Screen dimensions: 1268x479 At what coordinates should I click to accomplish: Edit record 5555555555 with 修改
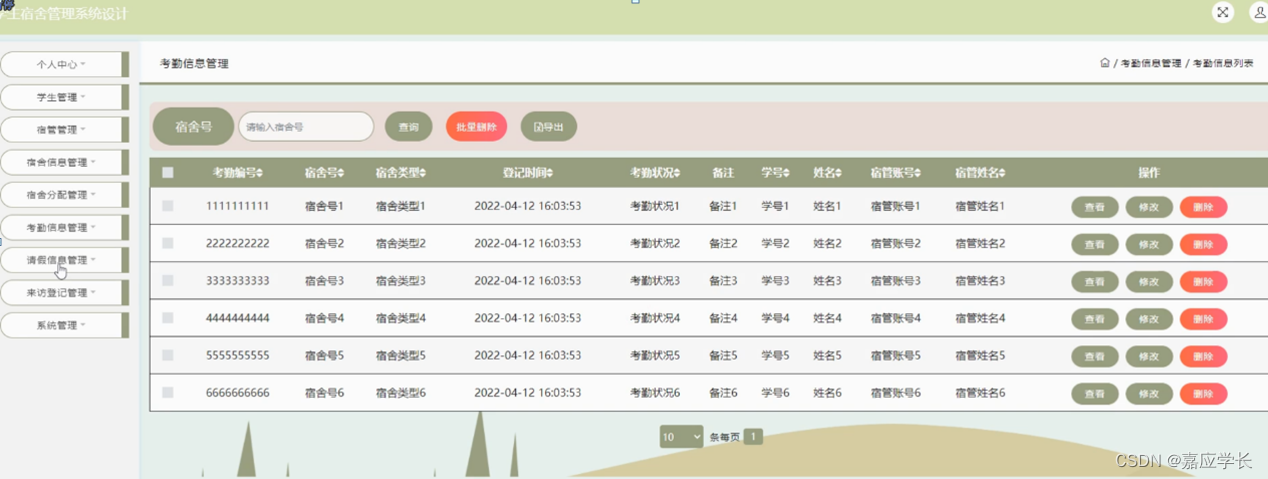click(1149, 356)
